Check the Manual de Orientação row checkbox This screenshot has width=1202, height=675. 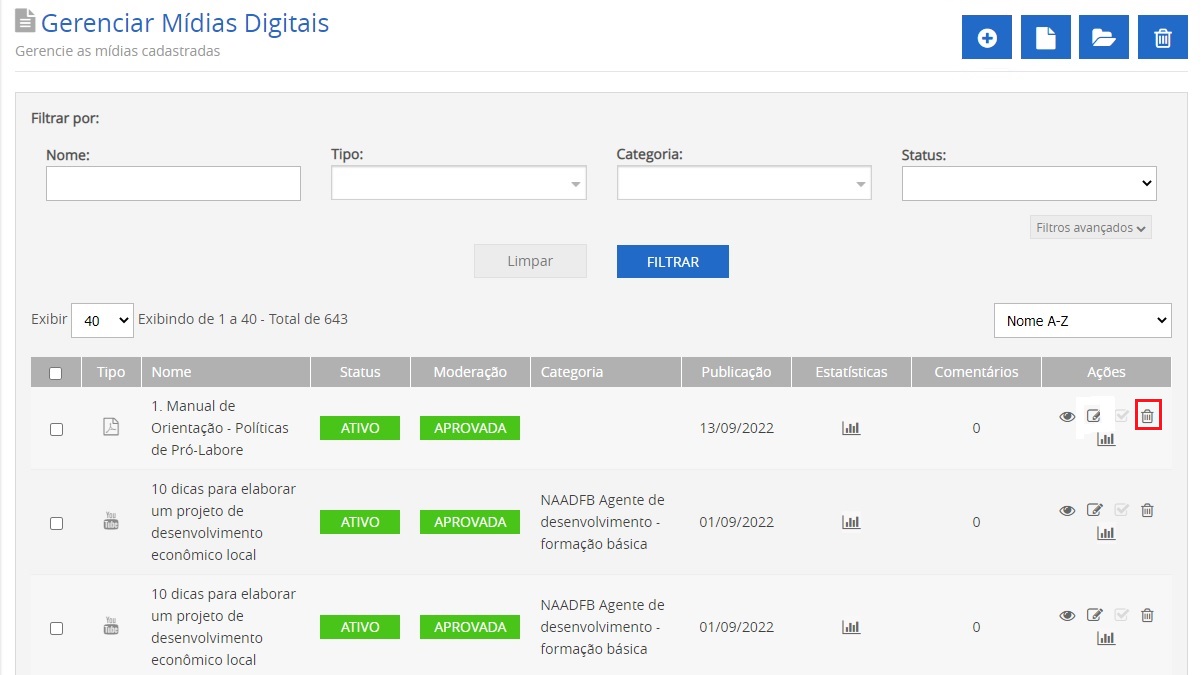click(56, 429)
